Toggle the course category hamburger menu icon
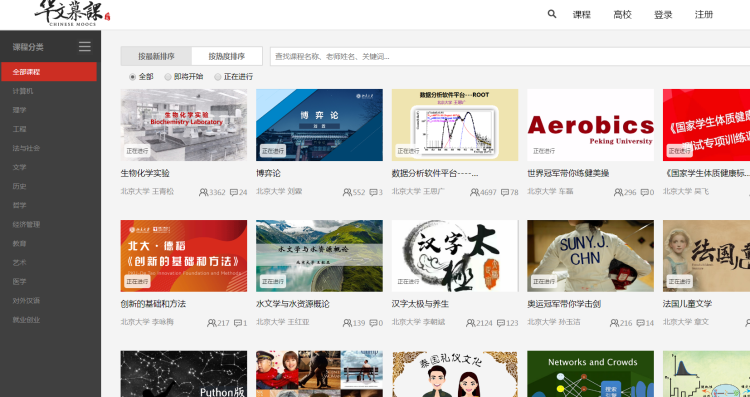 (x=85, y=46)
